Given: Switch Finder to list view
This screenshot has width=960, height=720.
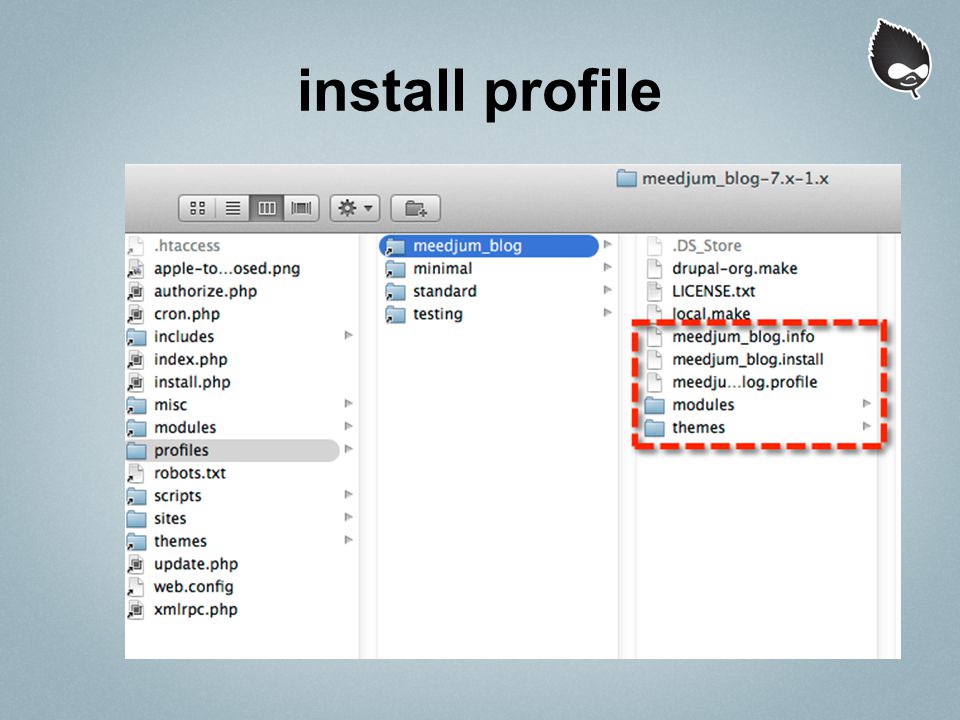Looking at the screenshot, I should point(232,209).
